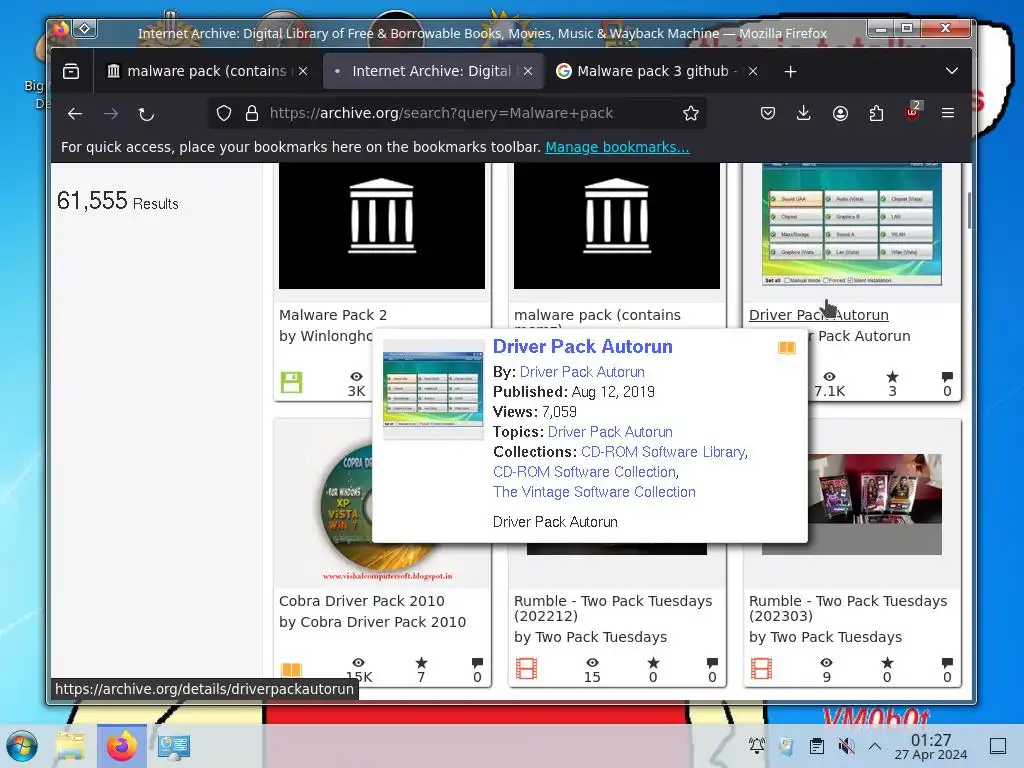The image size is (1024, 768).
Task: Click the Cobra Driver Pack 2010 title
Action: (362, 601)
